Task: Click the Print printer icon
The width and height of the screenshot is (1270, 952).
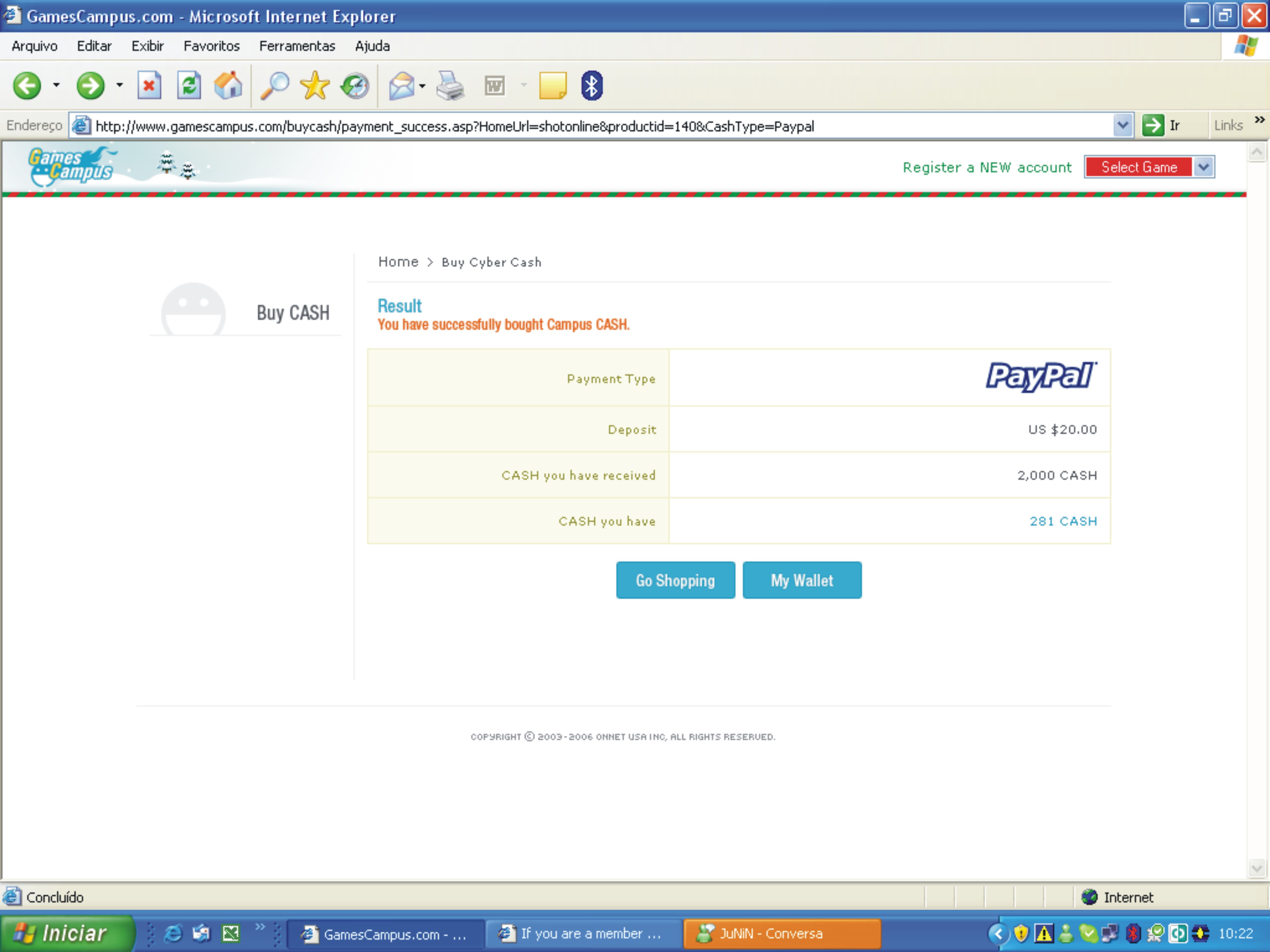Action: tap(450, 86)
